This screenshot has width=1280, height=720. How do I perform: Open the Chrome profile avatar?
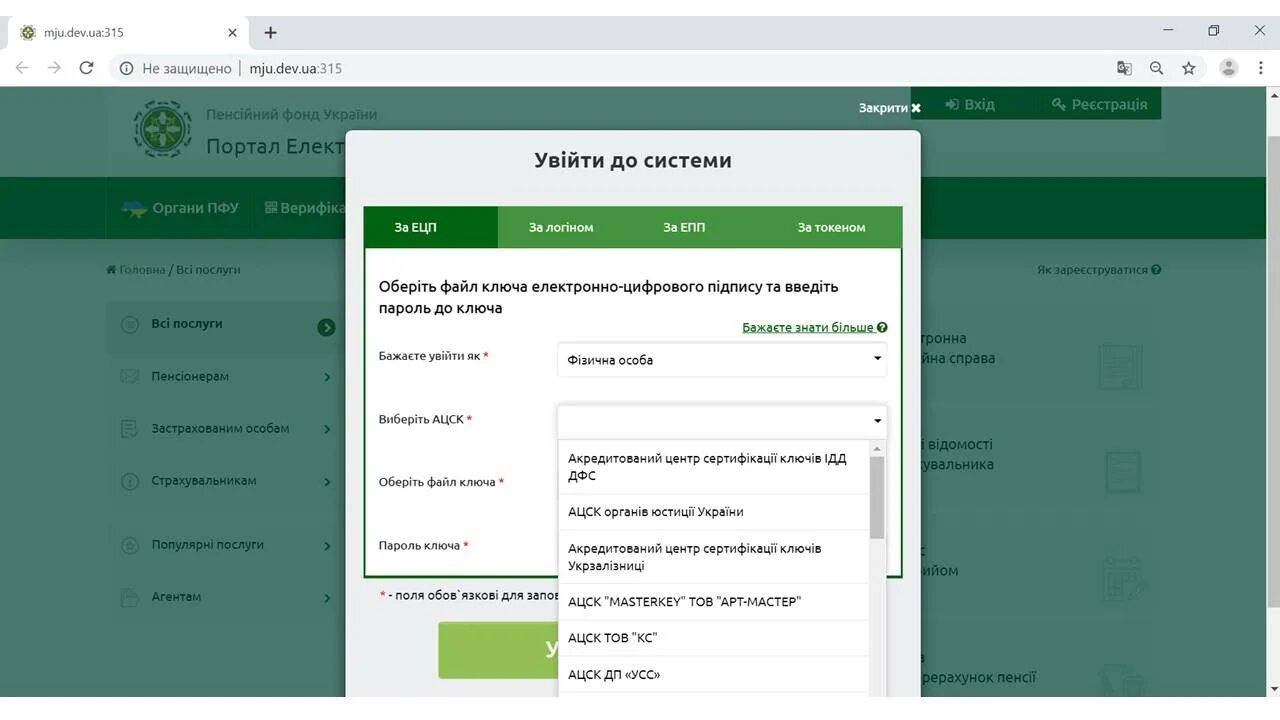pos(1228,68)
